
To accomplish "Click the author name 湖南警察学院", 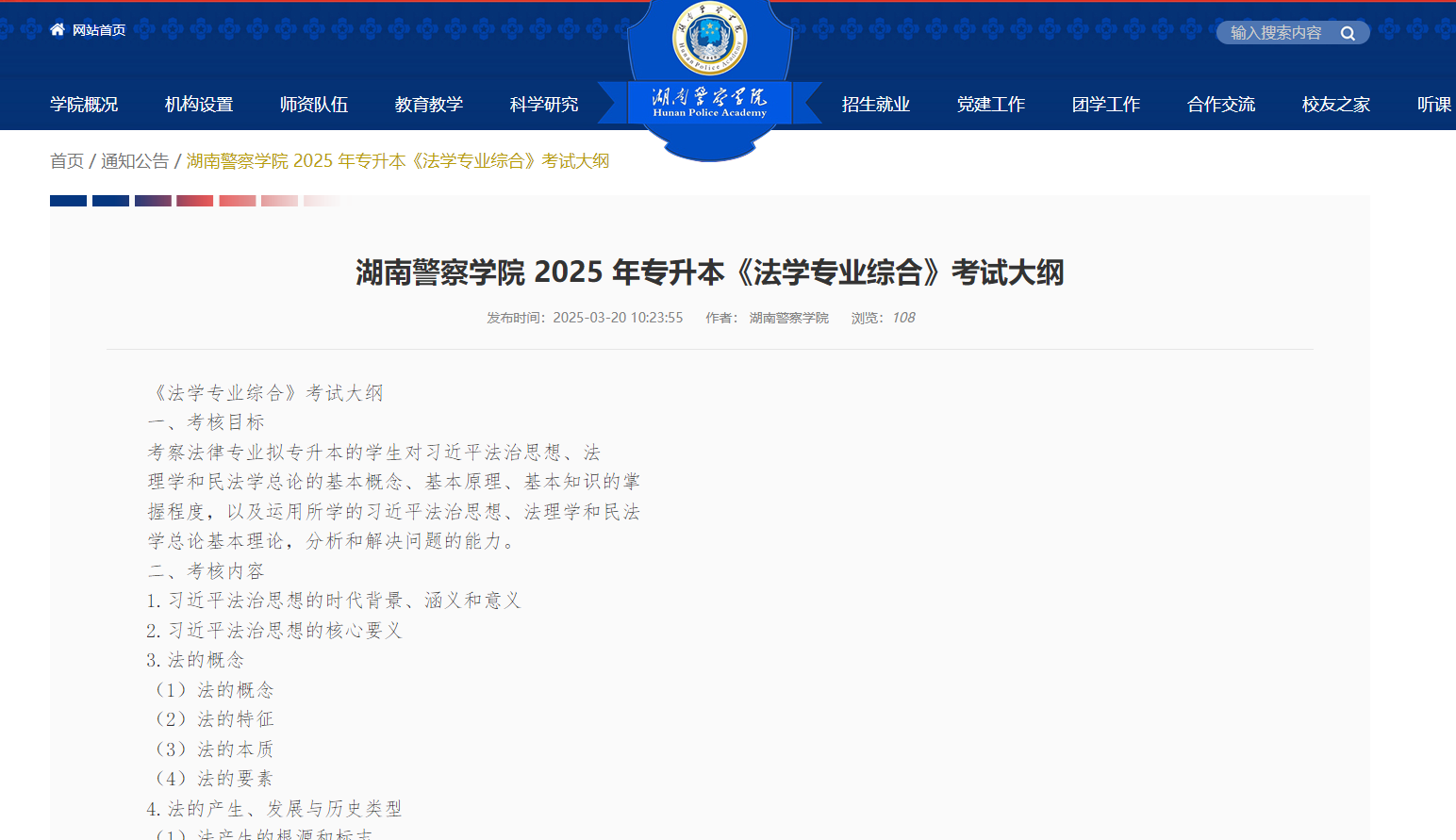I will point(789,318).
